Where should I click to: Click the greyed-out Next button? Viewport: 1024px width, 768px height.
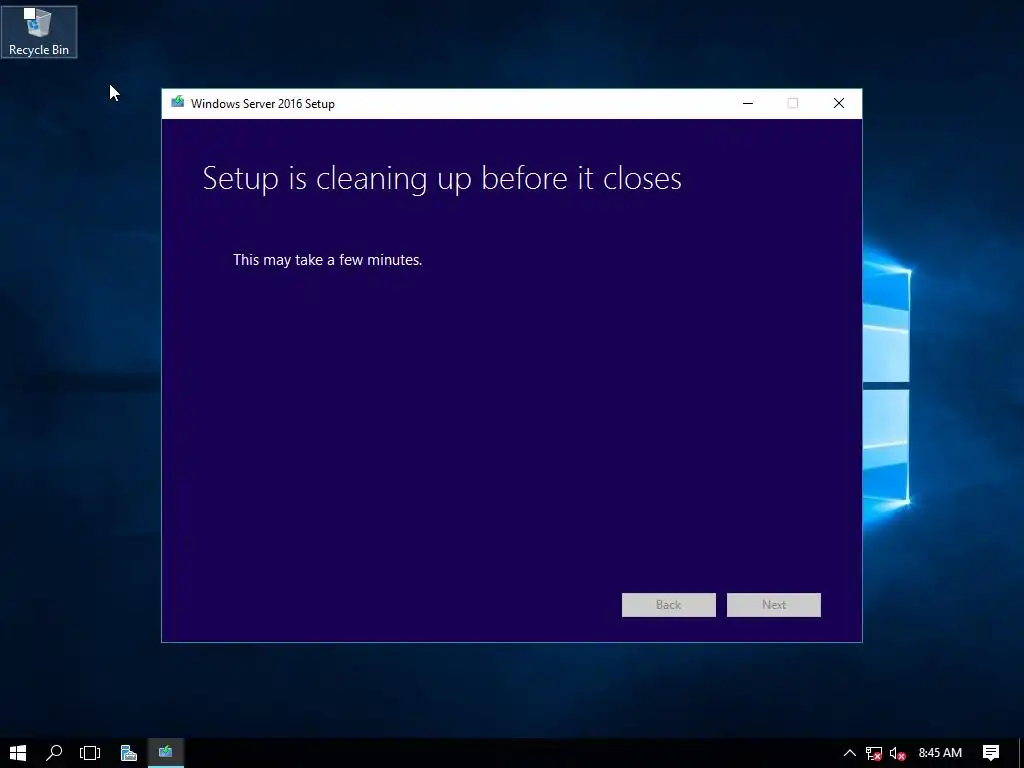pyautogui.click(x=774, y=605)
